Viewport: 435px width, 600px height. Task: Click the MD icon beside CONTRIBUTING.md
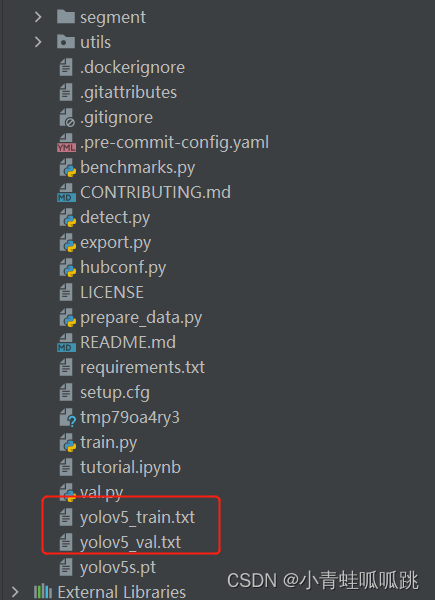coord(66,192)
